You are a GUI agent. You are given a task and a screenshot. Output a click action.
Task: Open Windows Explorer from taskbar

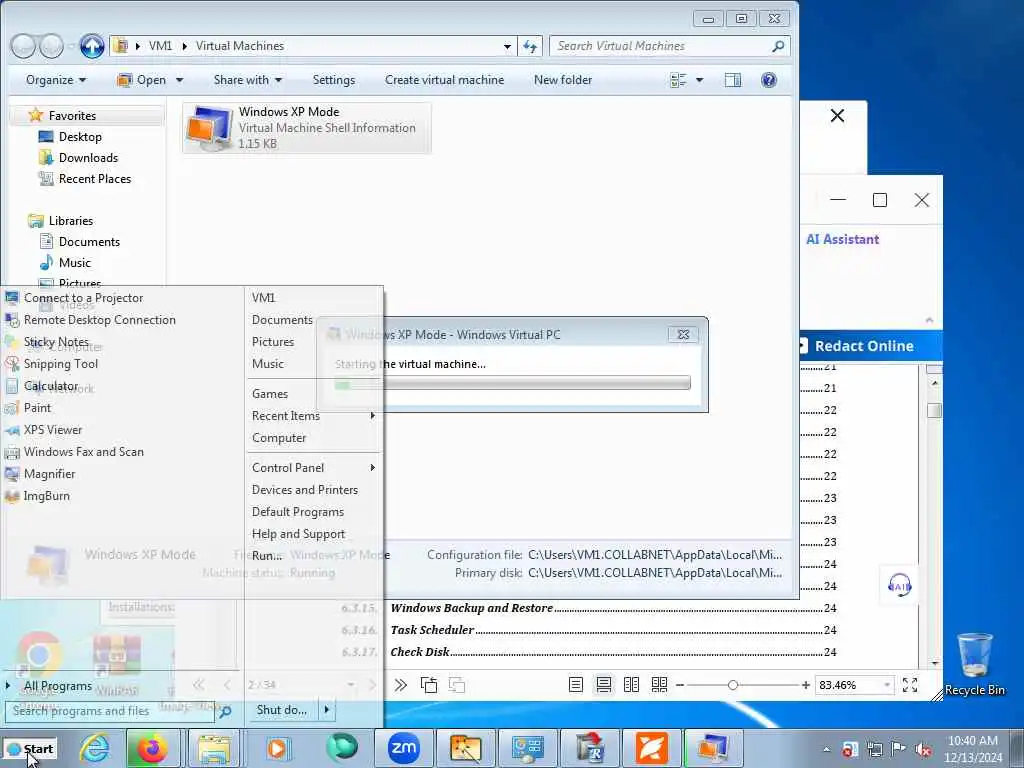tap(214, 748)
